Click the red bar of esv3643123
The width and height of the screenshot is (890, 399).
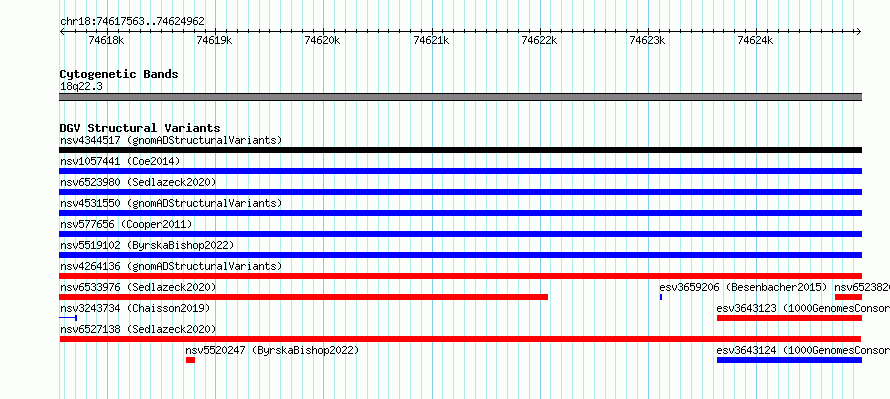pos(789,318)
